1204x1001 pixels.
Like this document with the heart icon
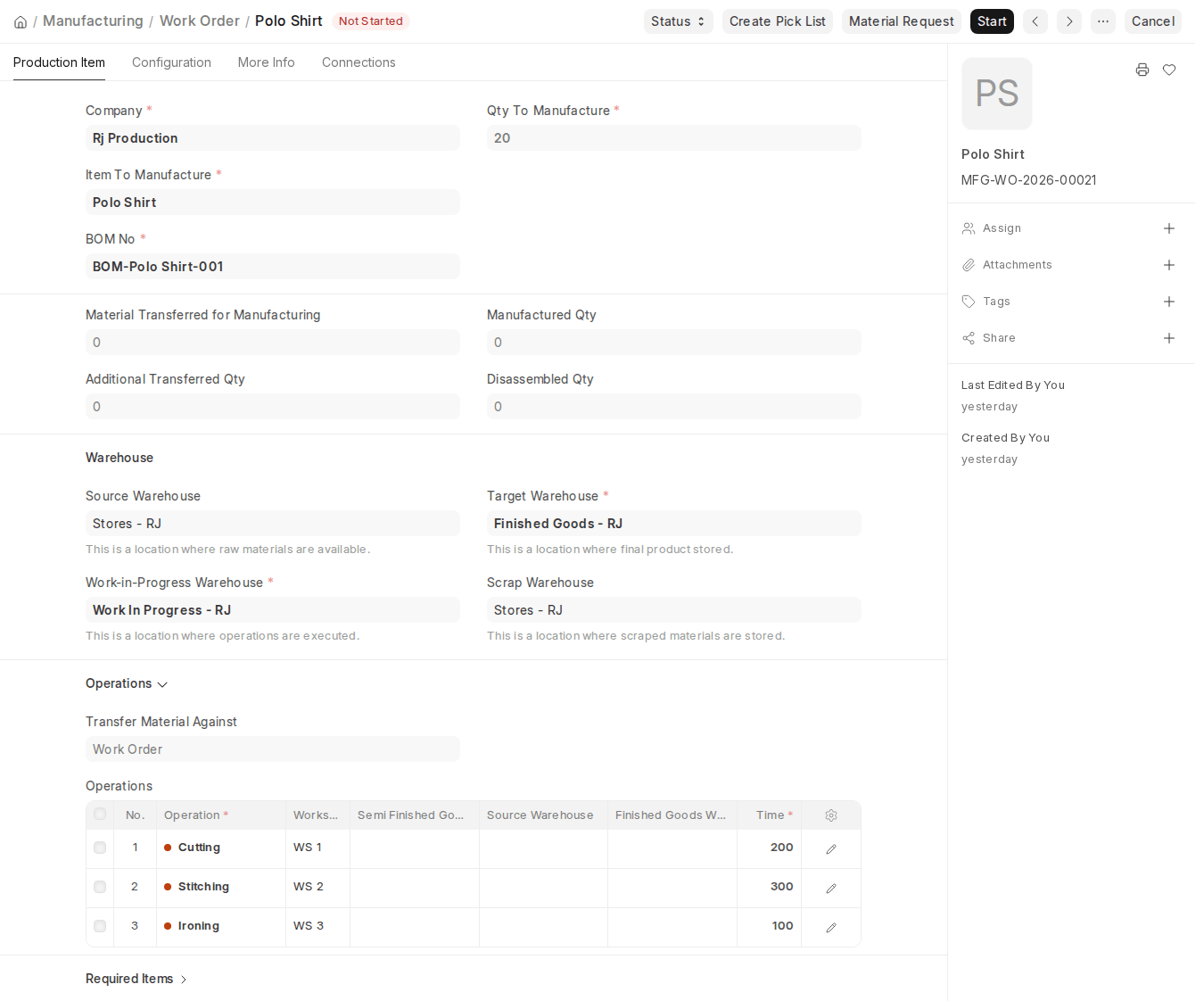pos(1169,70)
